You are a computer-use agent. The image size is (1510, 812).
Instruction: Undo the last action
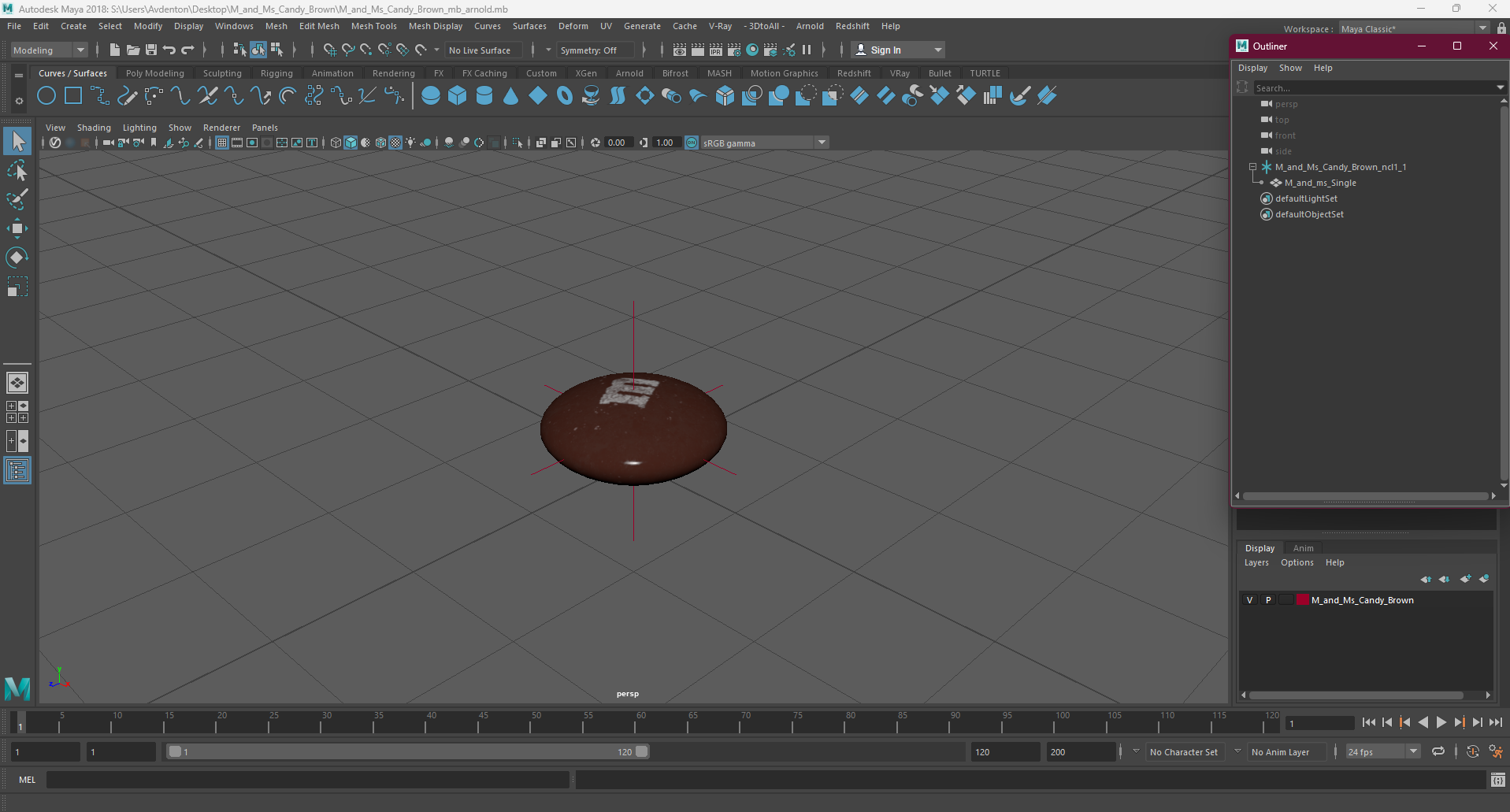click(169, 50)
